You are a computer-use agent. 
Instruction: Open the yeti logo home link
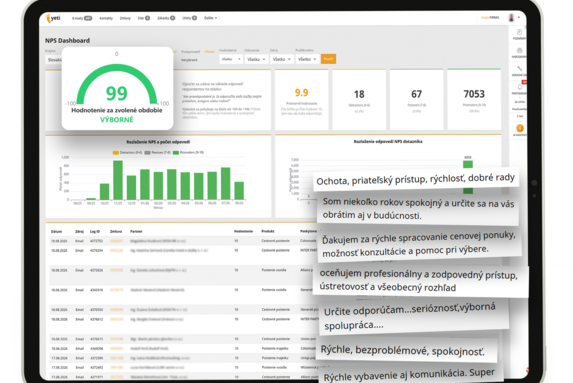click(53, 18)
